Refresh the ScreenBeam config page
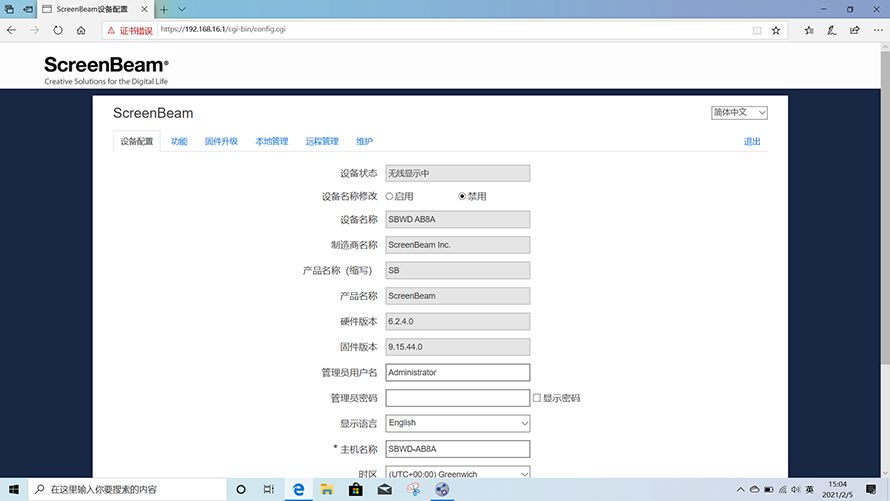Viewport: 890px width, 501px height. point(58,30)
